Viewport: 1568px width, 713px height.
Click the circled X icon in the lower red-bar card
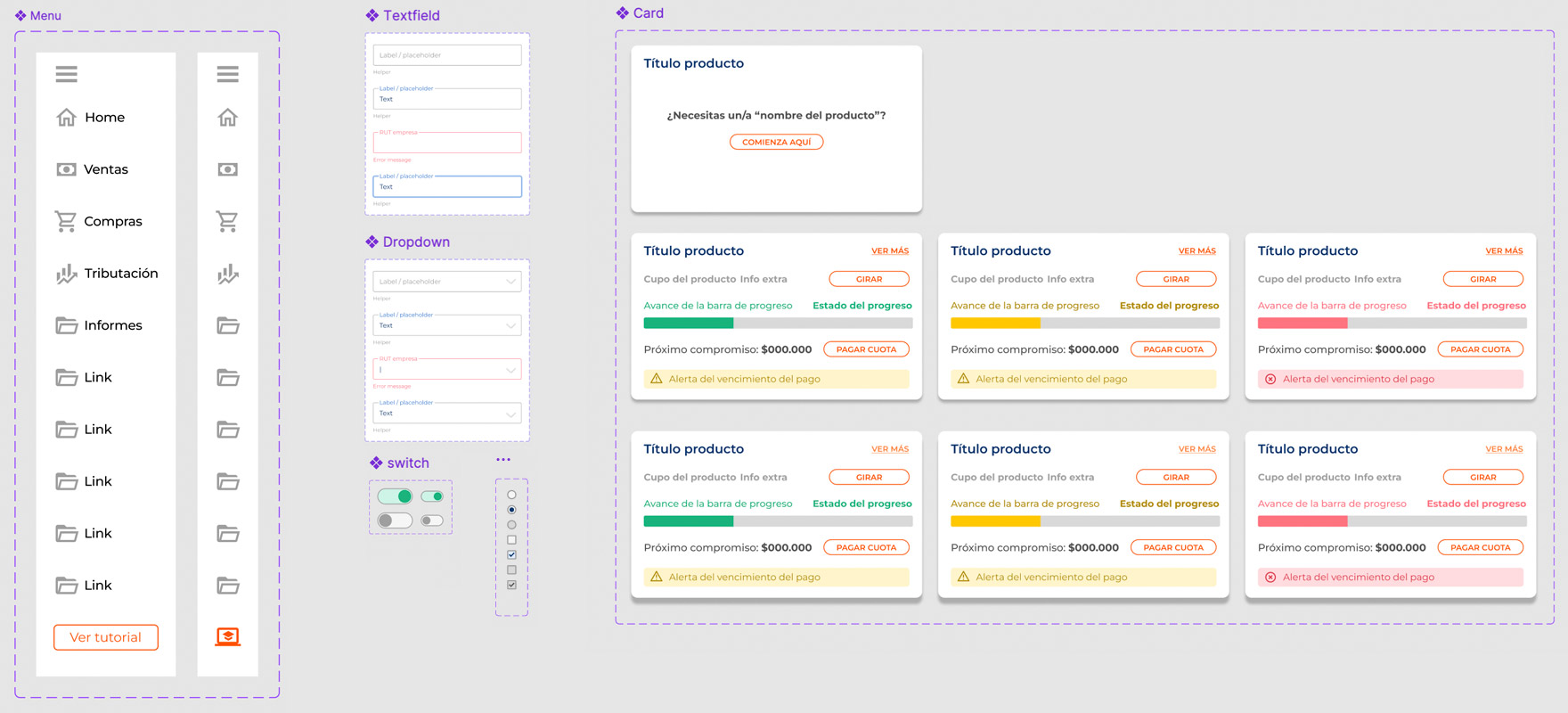(x=1270, y=577)
